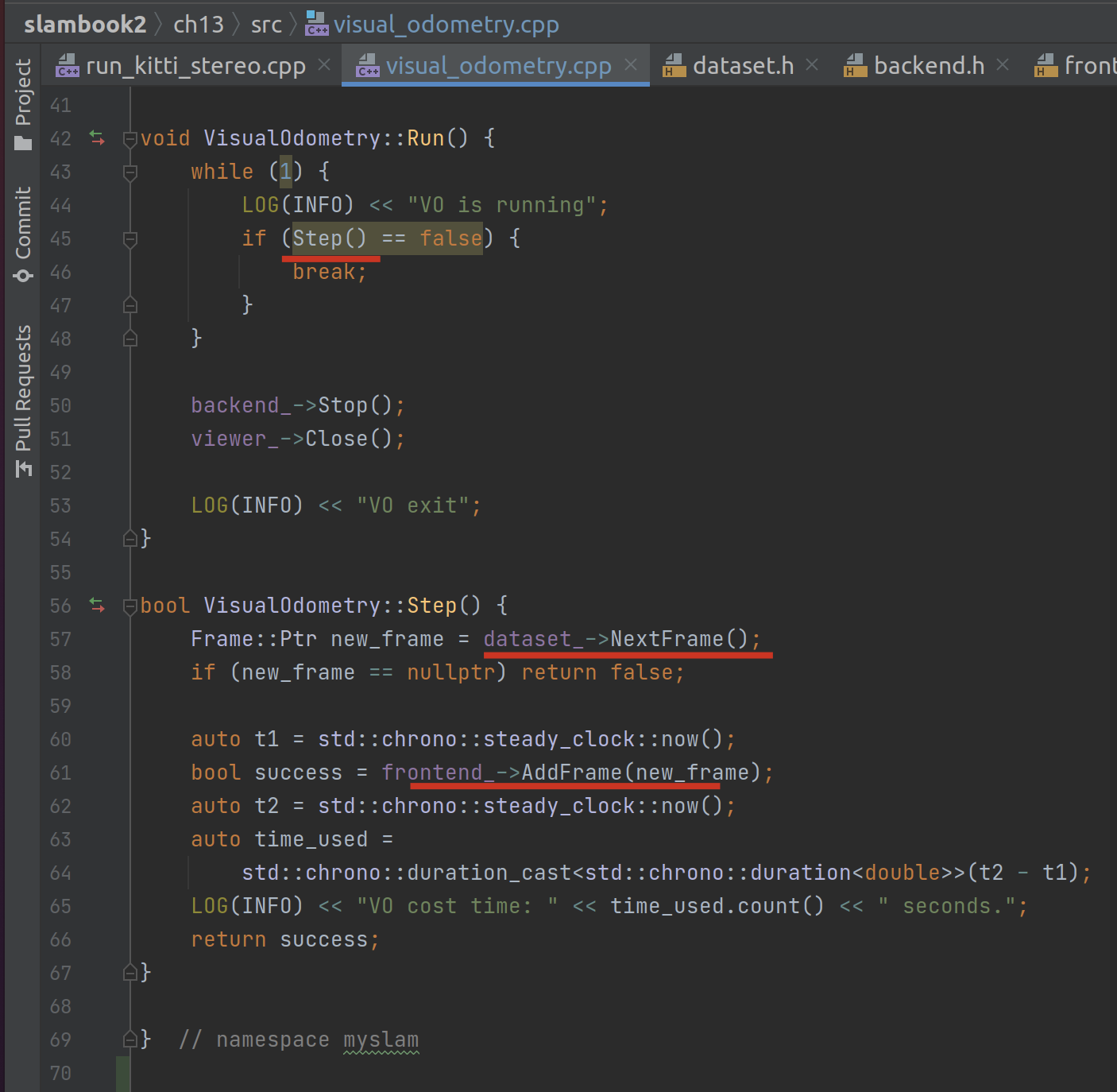Click line number 50 in gutter
Image resolution: width=1117 pixels, height=1092 pixels.
tap(60, 406)
